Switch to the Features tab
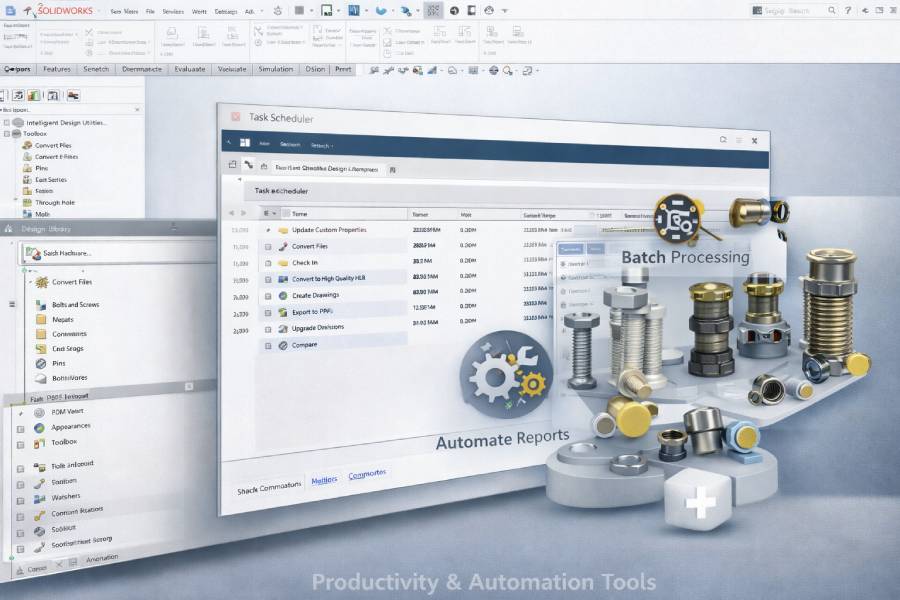Screen dimensions: 900x600 tap(57, 69)
